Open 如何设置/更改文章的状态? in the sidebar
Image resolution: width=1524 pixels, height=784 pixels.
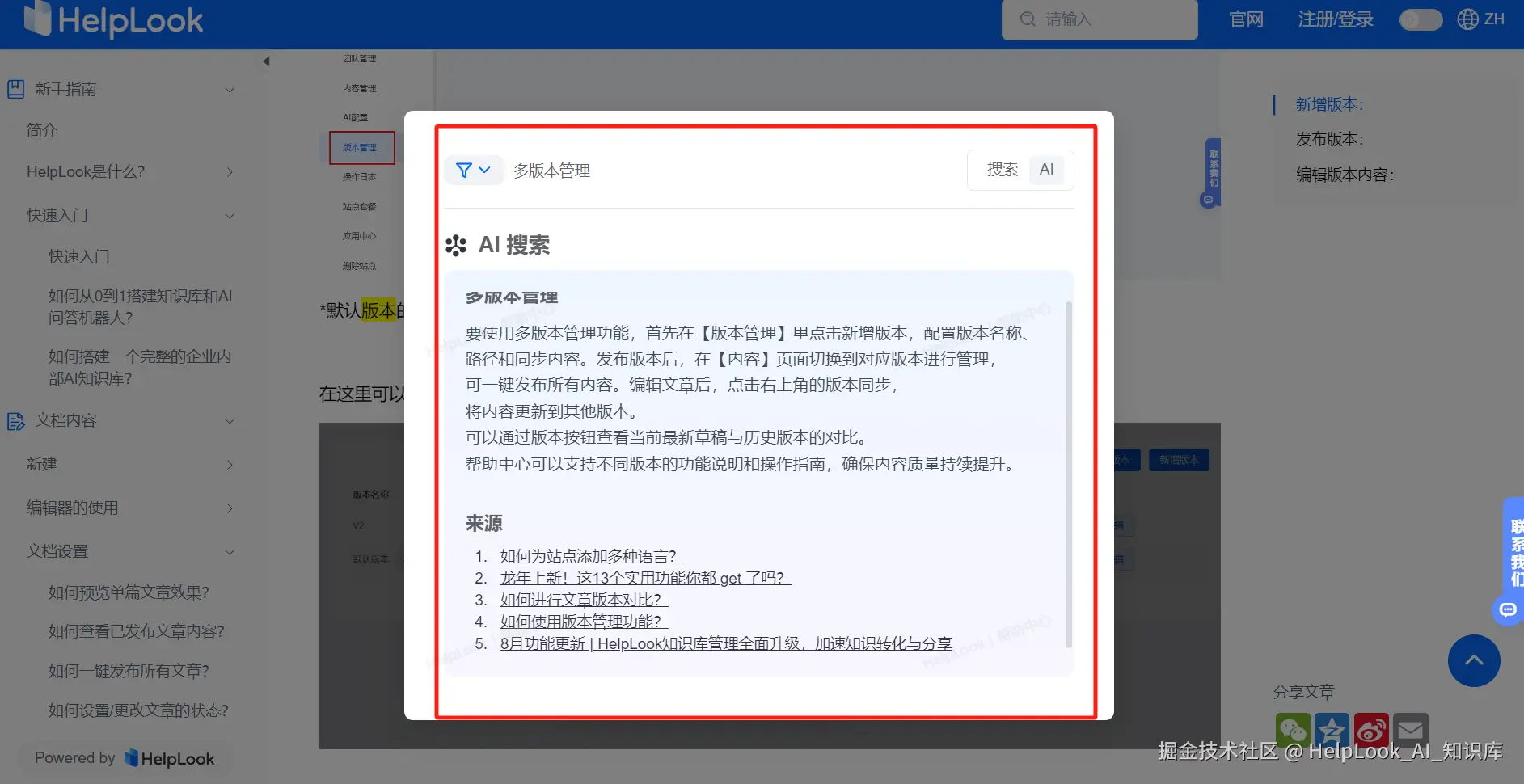(138, 710)
